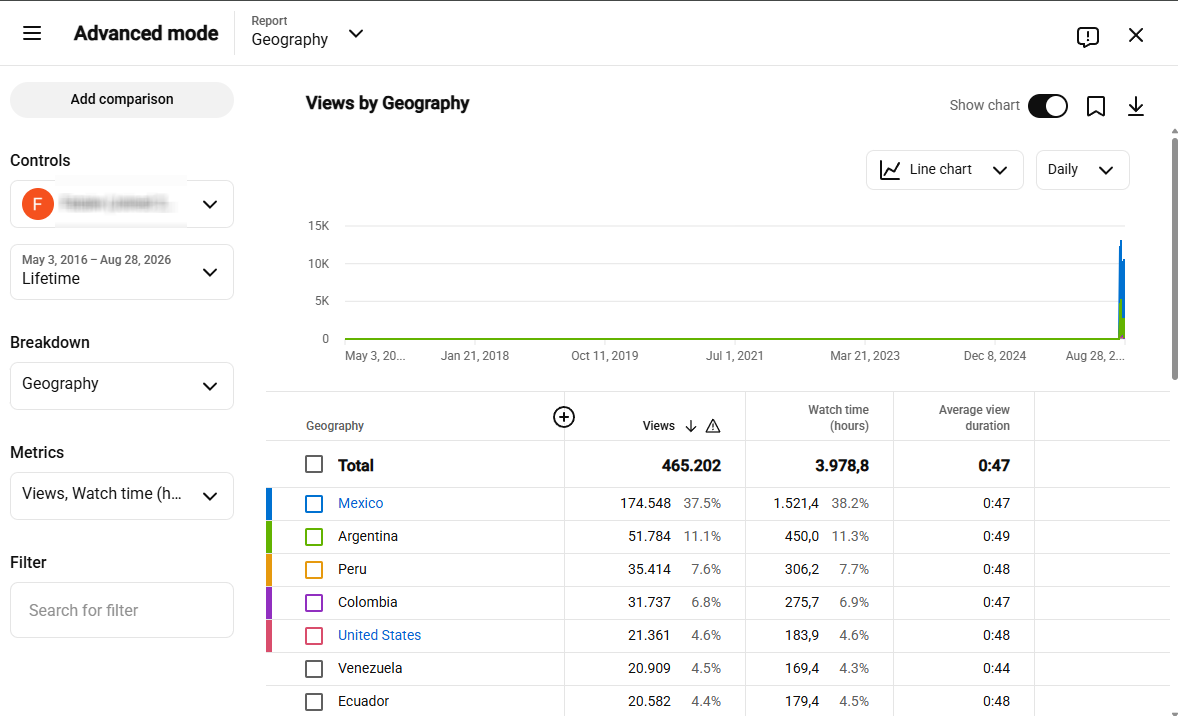Click the add metric plus icon

(563, 417)
